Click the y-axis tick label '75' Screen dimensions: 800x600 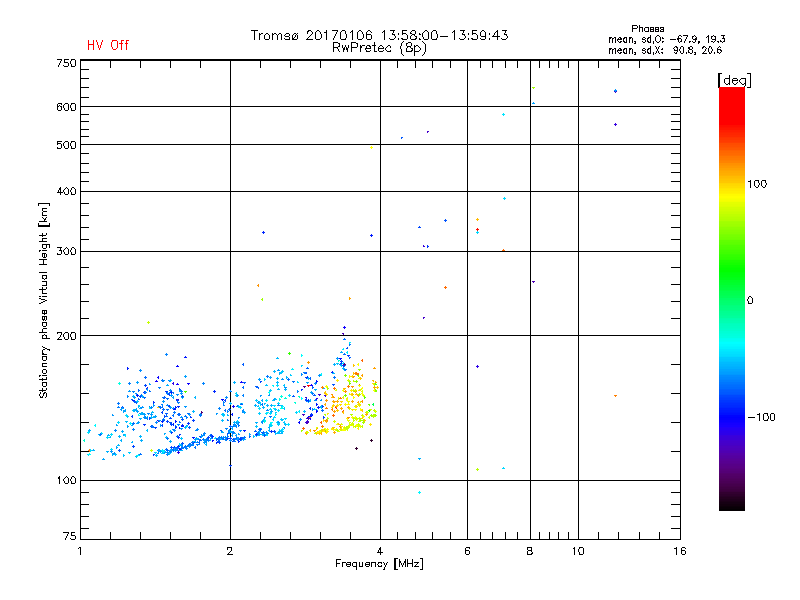(70, 536)
